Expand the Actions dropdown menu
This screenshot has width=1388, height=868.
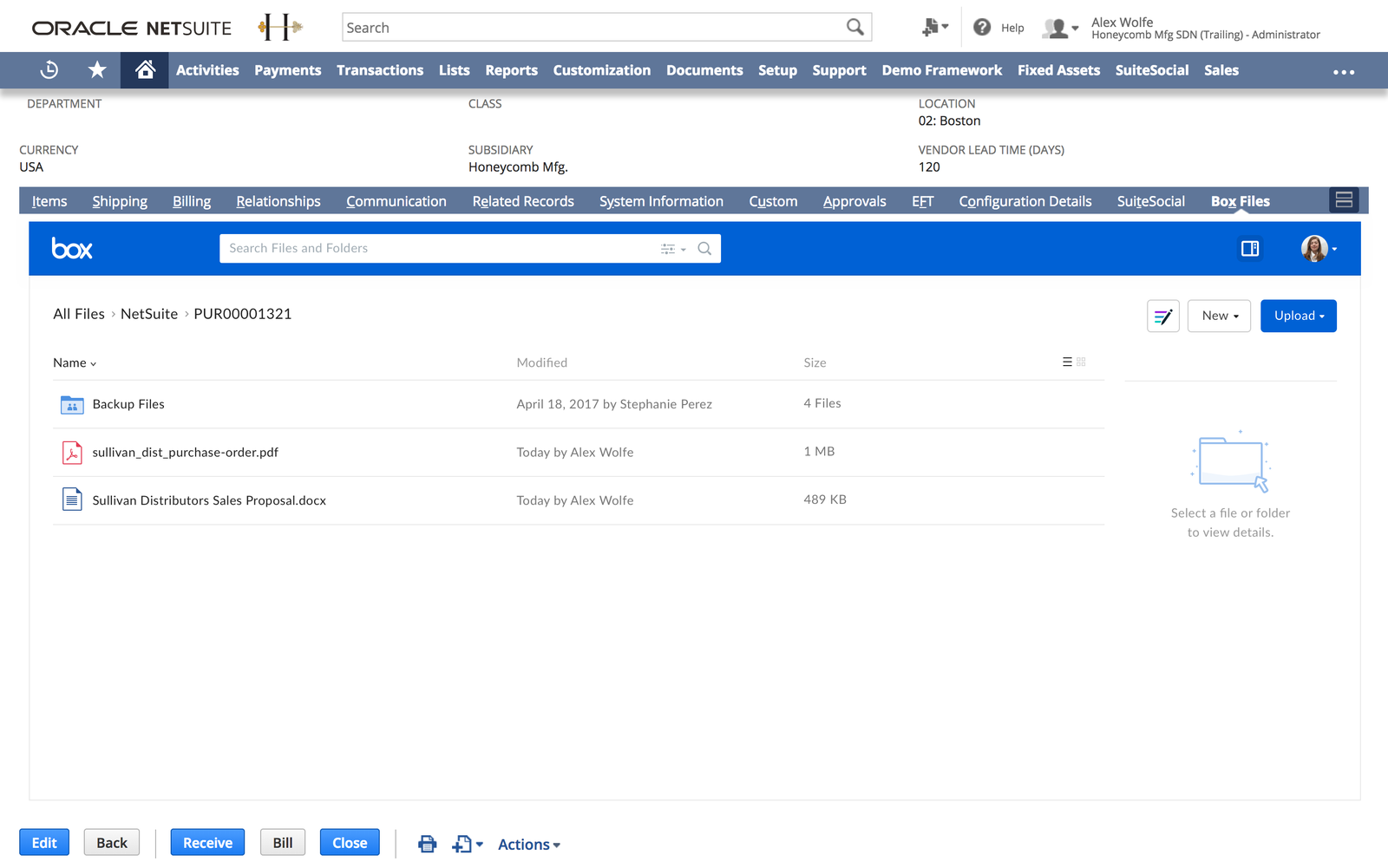(529, 845)
